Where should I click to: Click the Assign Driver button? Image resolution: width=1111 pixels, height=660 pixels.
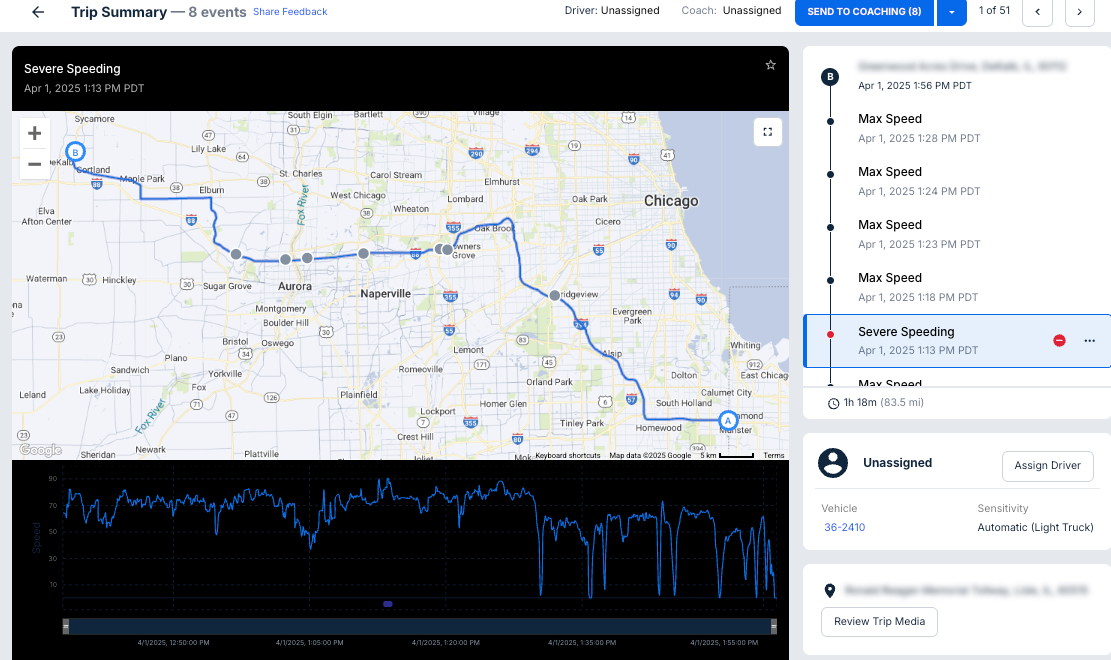1047,466
